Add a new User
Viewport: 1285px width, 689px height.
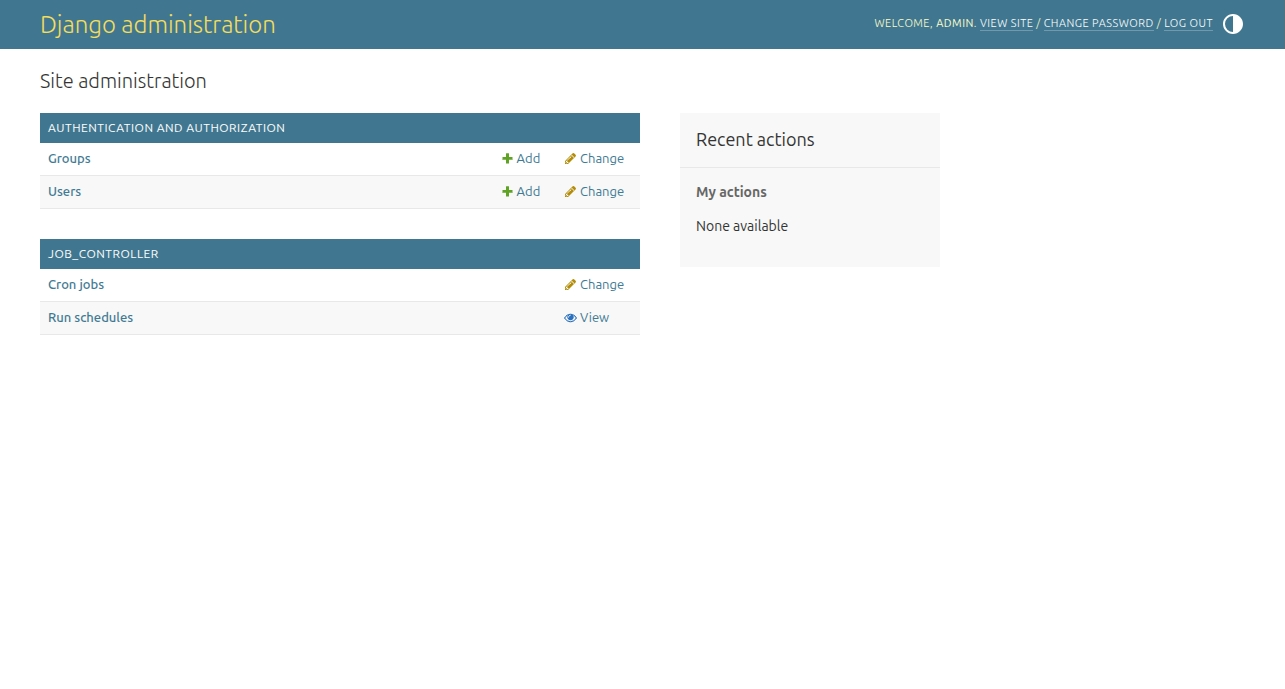[x=521, y=192]
